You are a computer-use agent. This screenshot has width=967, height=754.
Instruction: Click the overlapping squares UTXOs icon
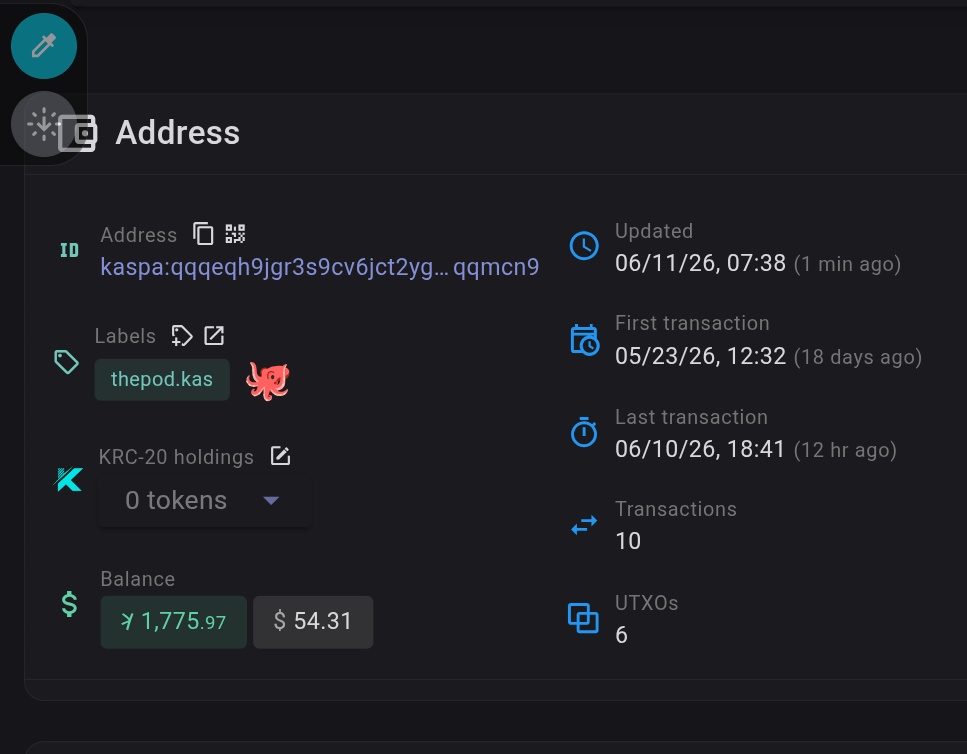pyautogui.click(x=583, y=618)
